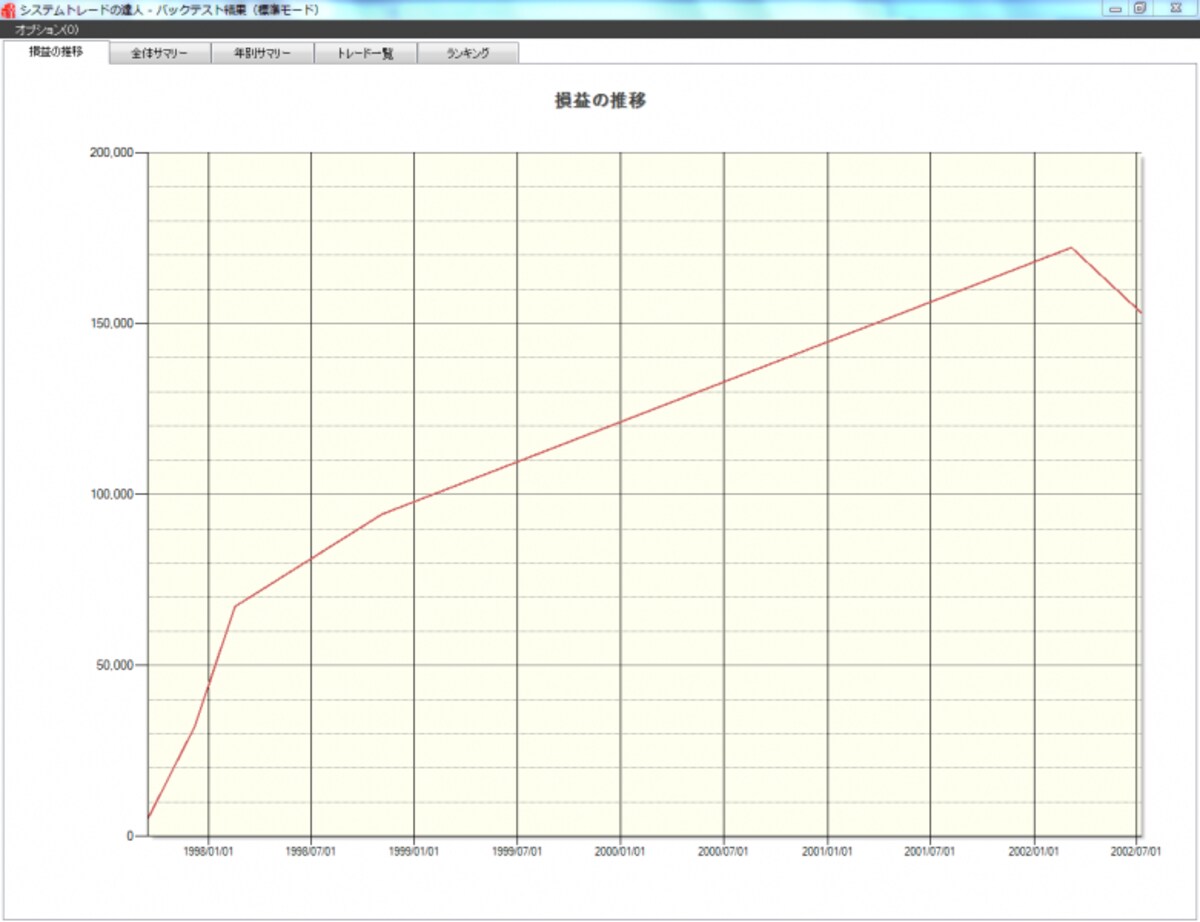Click the 2002/01/01 x-axis label
The width and height of the screenshot is (1200, 922).
(1033, 851)
